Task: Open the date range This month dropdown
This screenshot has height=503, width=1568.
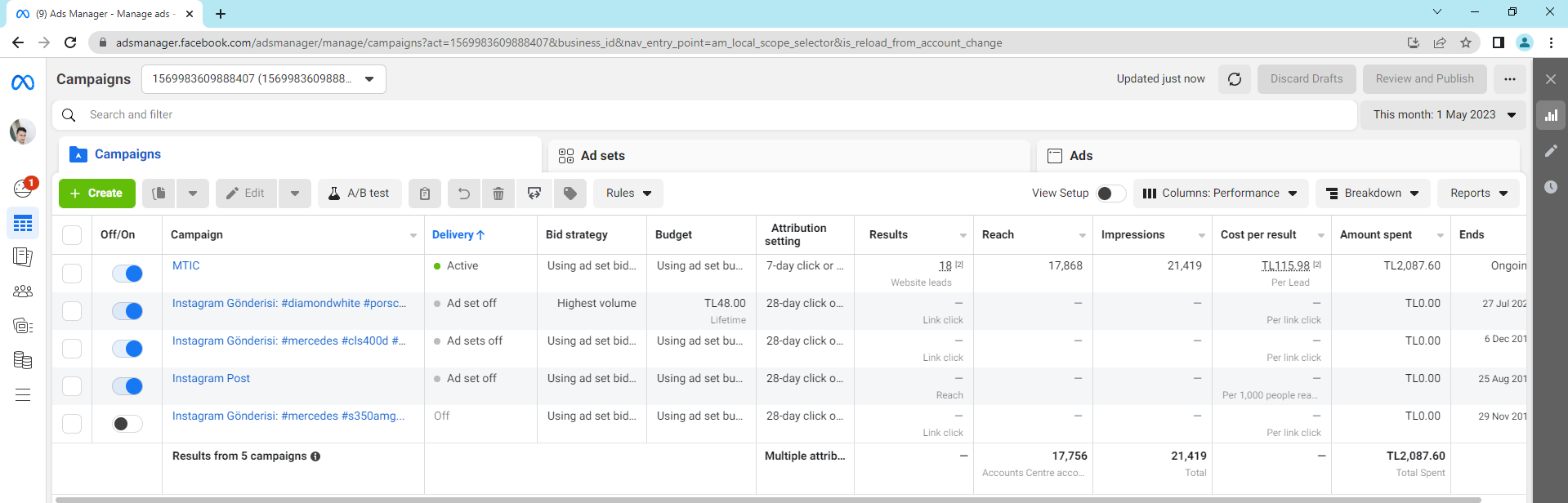Action: 1444,115
